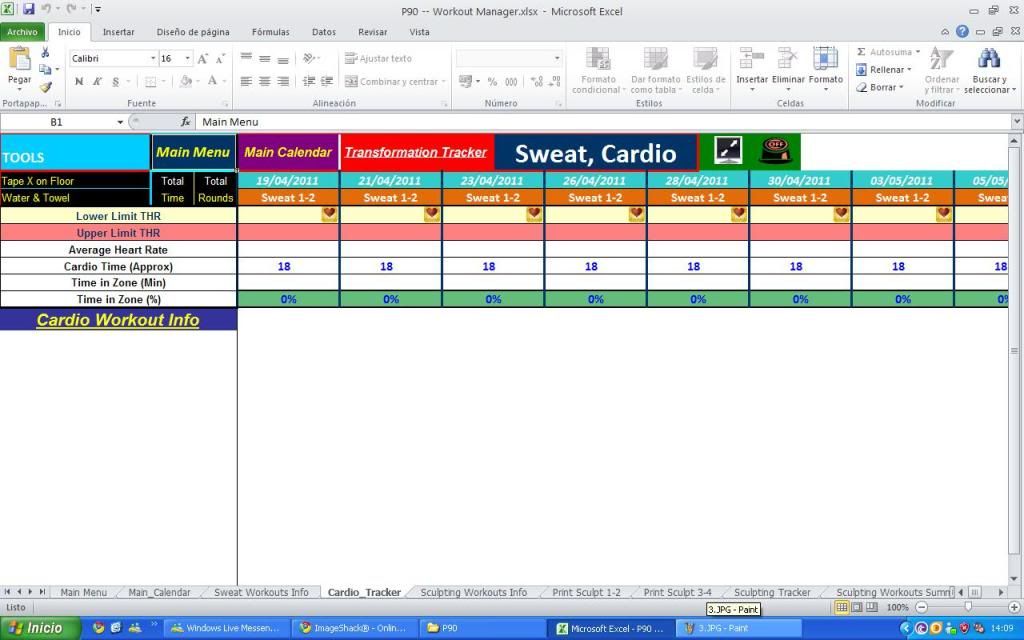Click the Save icon in quick access toolbar

(x=29, y=10)
